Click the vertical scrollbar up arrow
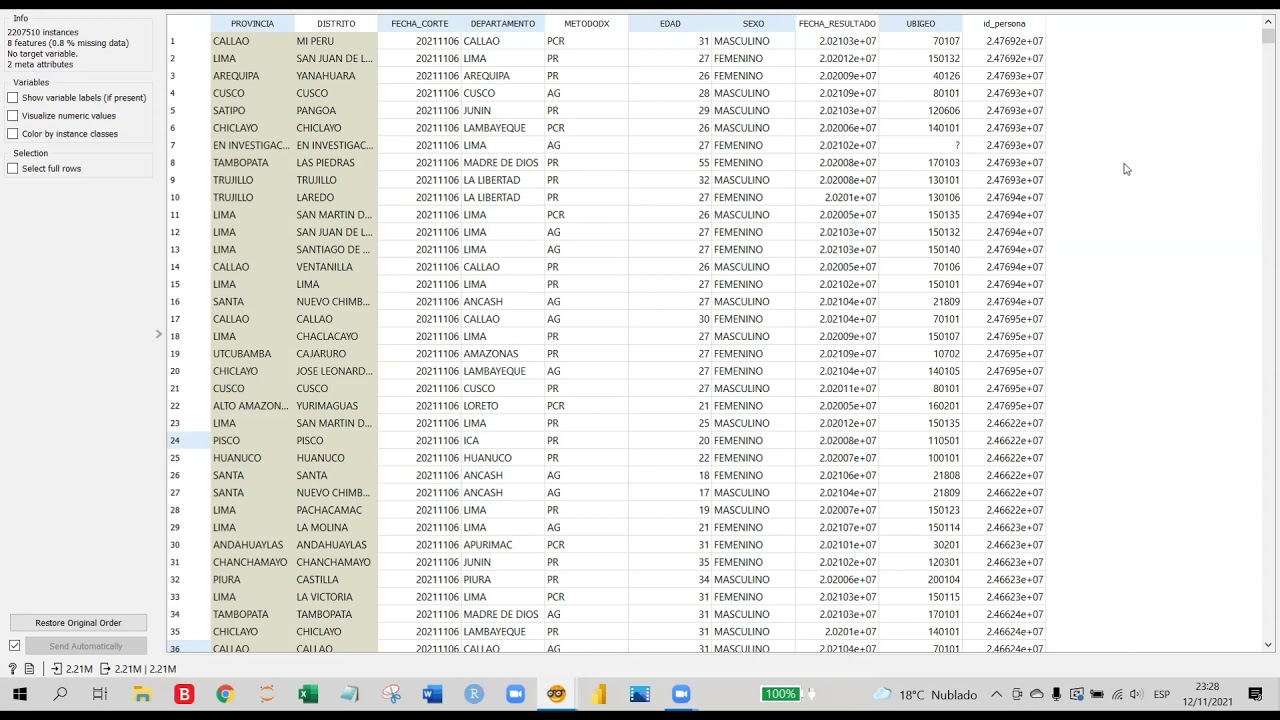 click(1268, 22)
